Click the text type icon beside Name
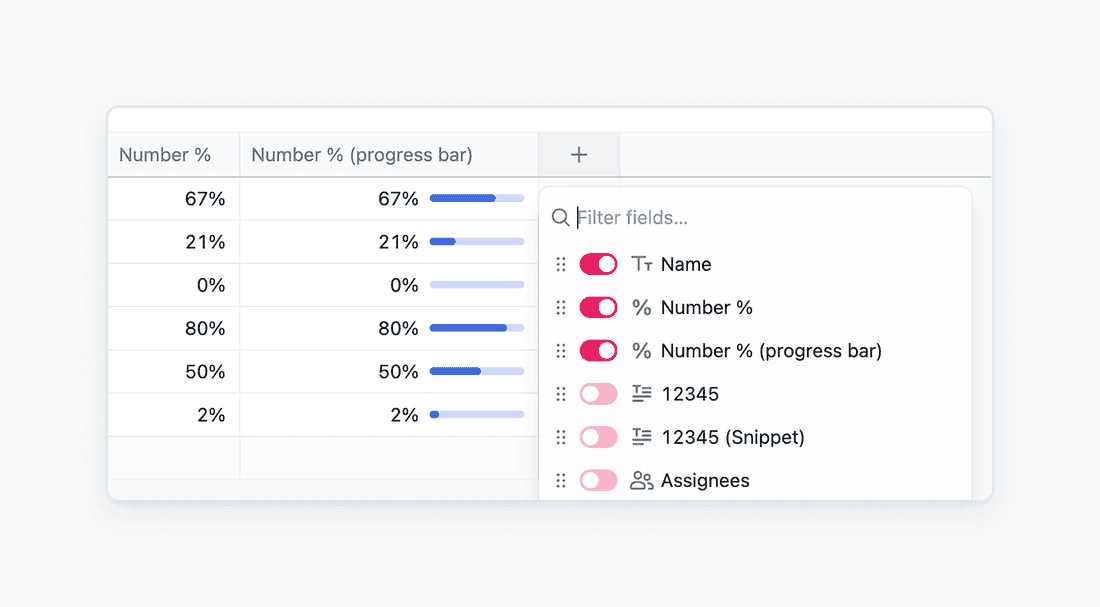Image resolution: width=1100 pixels, height=607 pixels. pyautogui.click(x=641, y=264)
